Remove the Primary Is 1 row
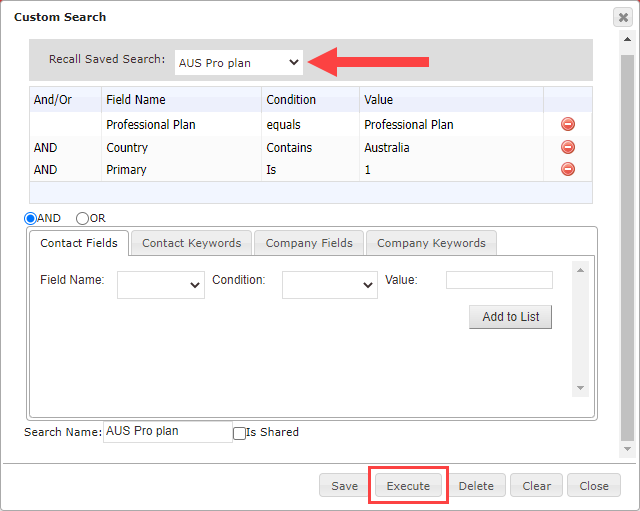The height and width of the screenshot is (511, 640). (567, 169)
